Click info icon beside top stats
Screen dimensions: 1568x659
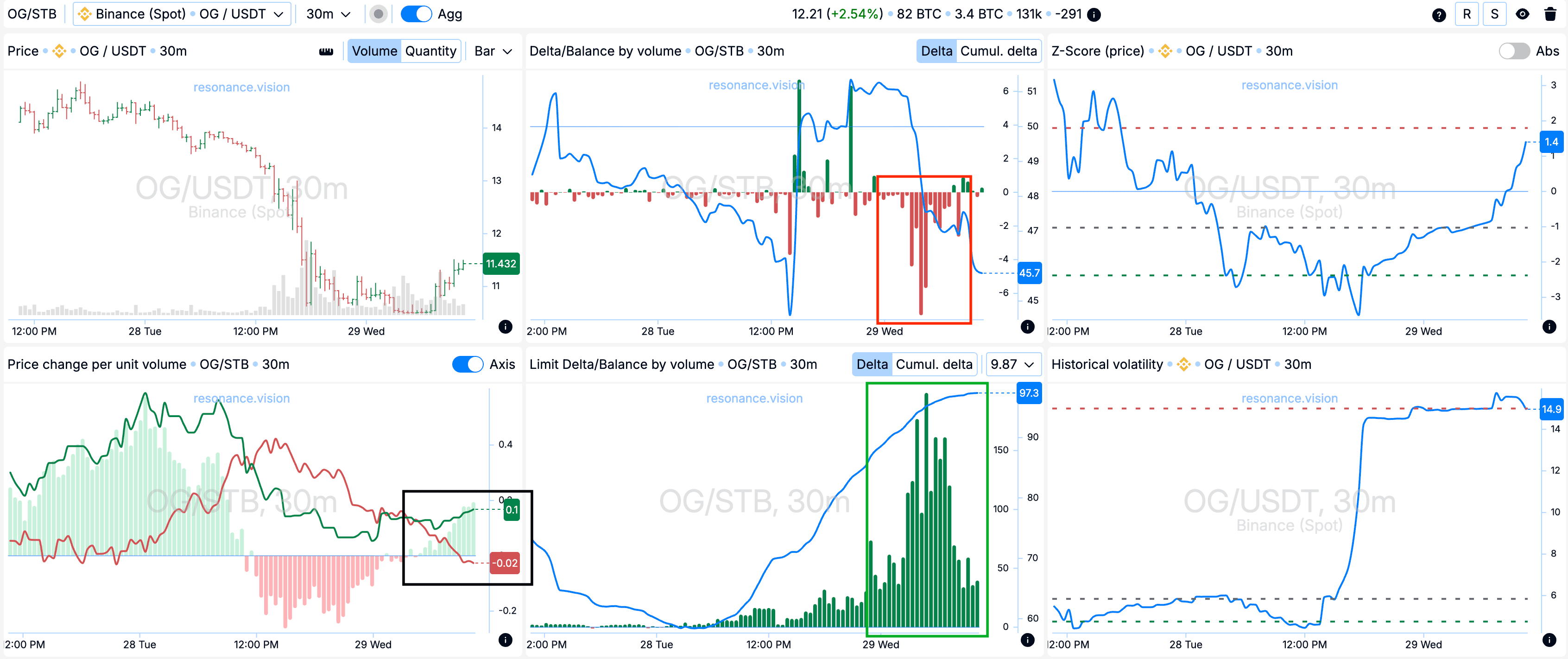1094,15
